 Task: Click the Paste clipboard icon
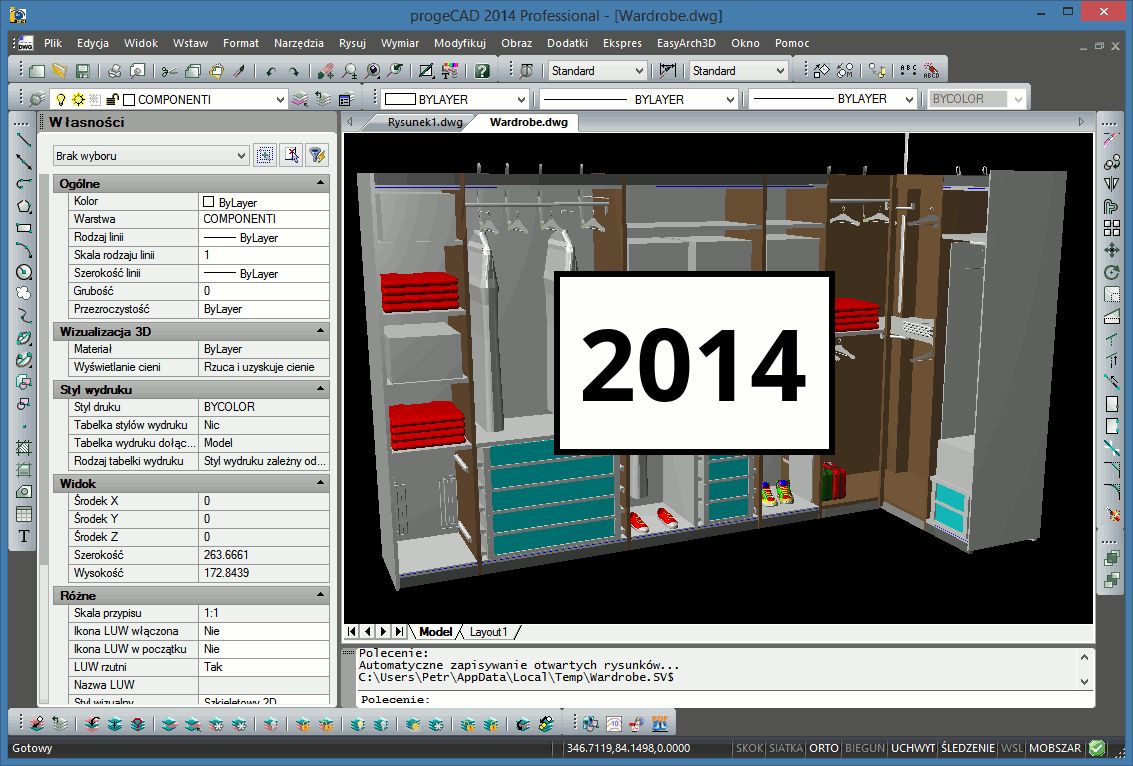coord(216,71)
